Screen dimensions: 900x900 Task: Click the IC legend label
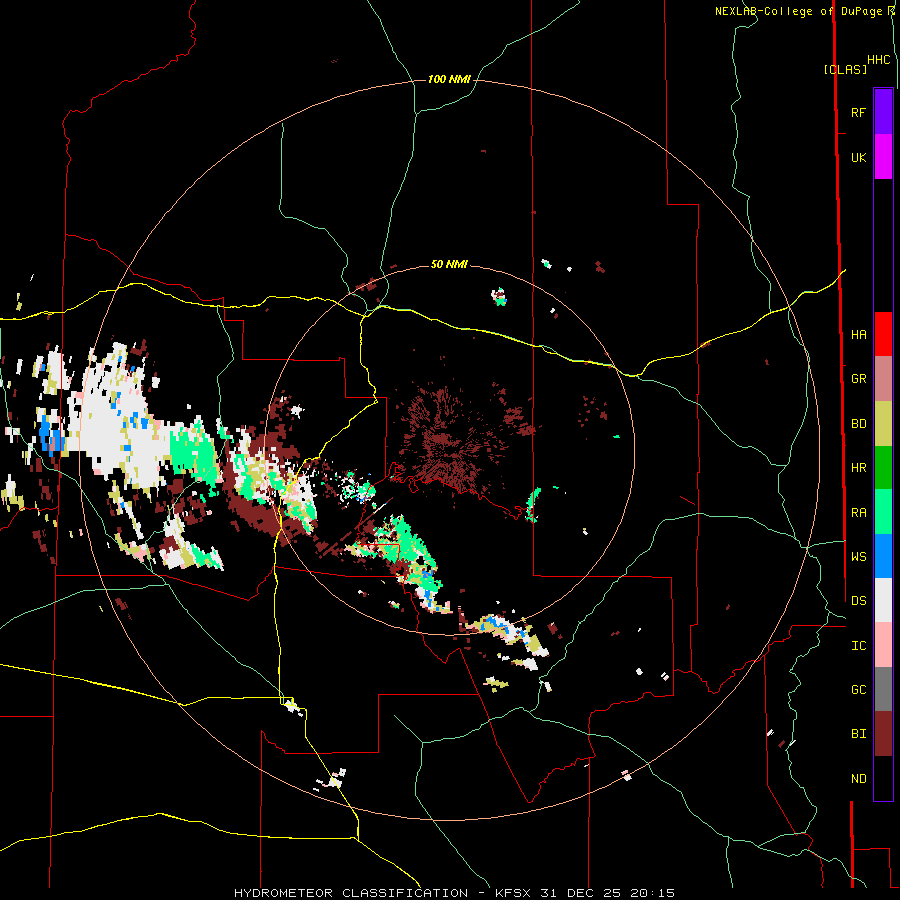pos(858,646)
